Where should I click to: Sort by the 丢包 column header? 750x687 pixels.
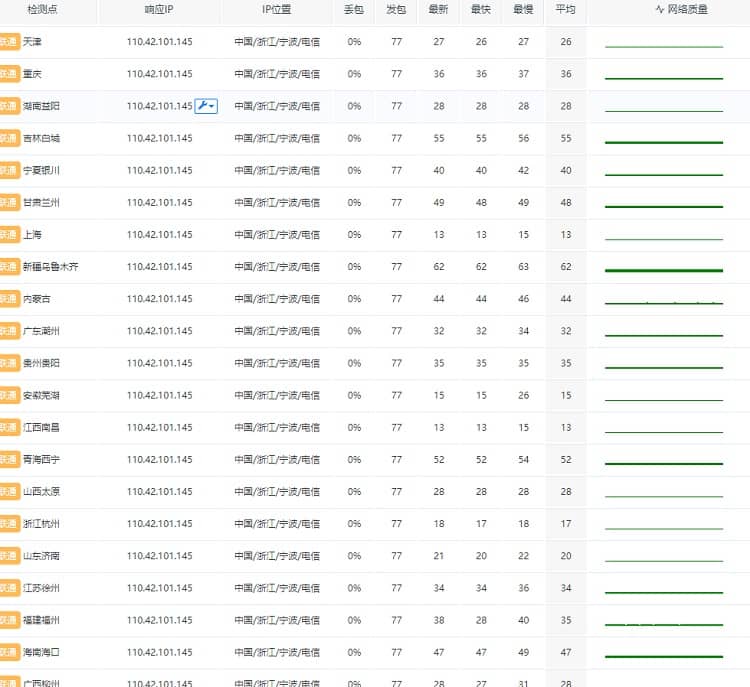pyautogui.click(x=354, y=9)
